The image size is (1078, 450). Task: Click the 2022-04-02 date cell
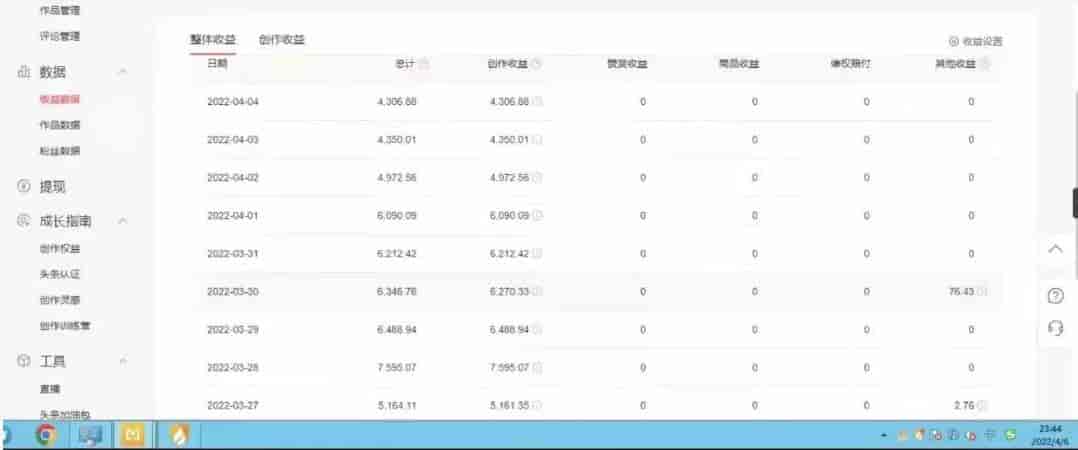(x=233, y=178)
